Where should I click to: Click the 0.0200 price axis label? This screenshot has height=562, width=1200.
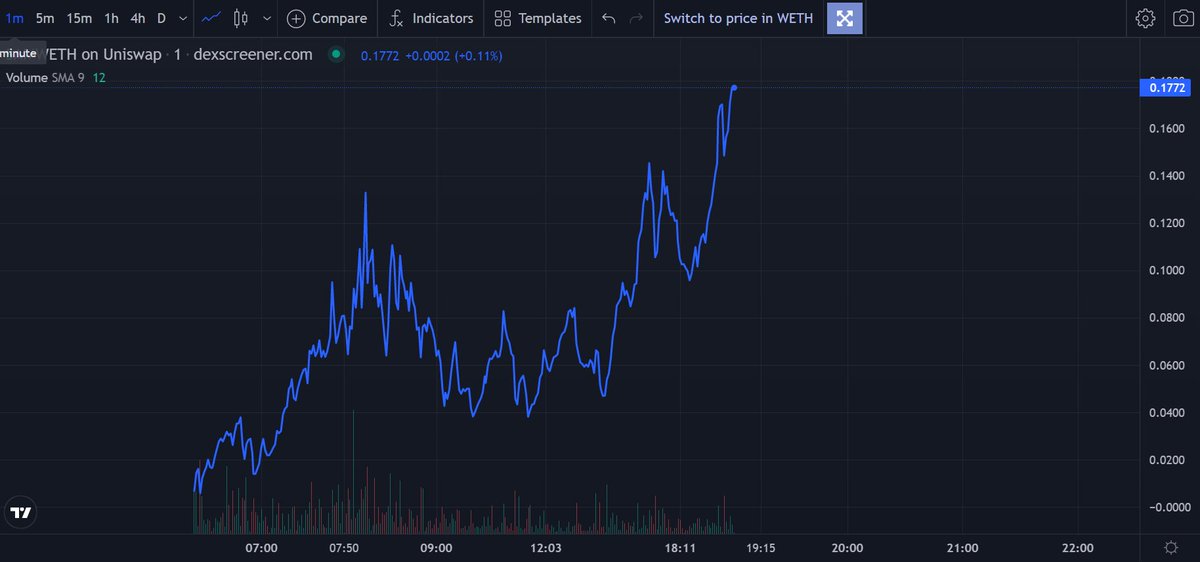[x=1168, y=460]
